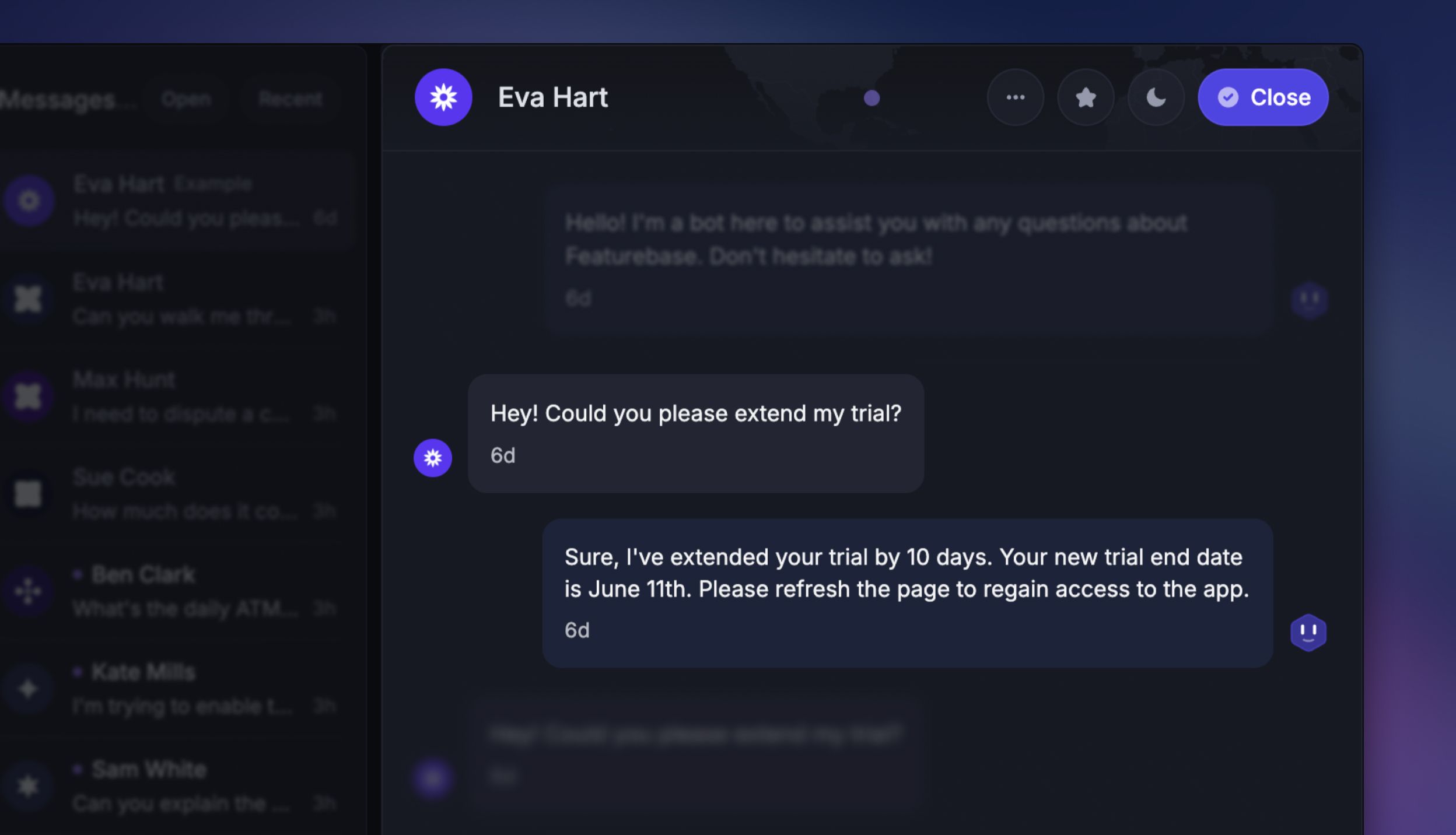Open Ben Clark's daily ATM conversation
Image resolution: width=1456 pixels, height=835 pixels.
175,591
